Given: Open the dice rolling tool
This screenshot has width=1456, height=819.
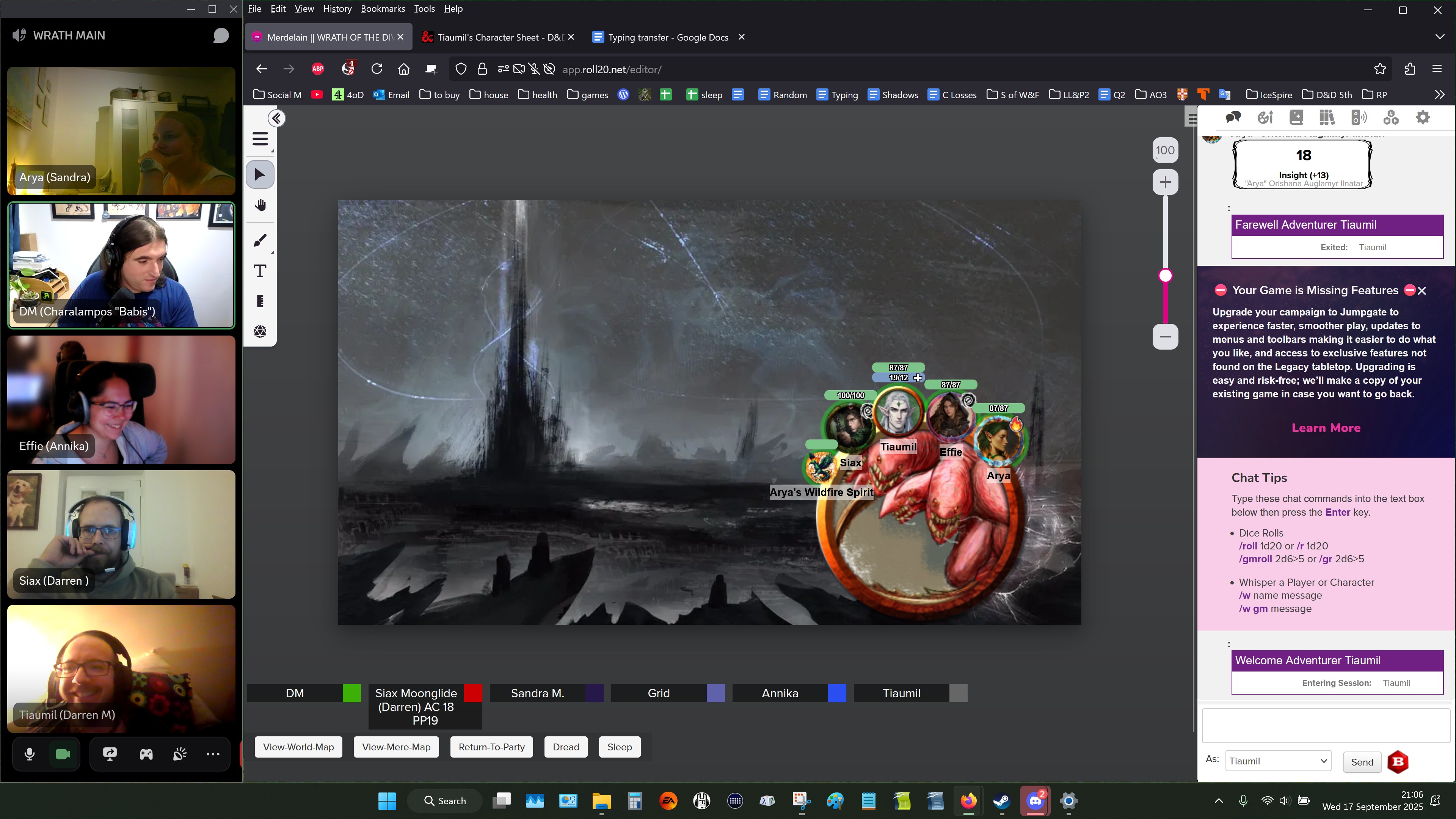Looking at the screenshot, I should 260,331.
